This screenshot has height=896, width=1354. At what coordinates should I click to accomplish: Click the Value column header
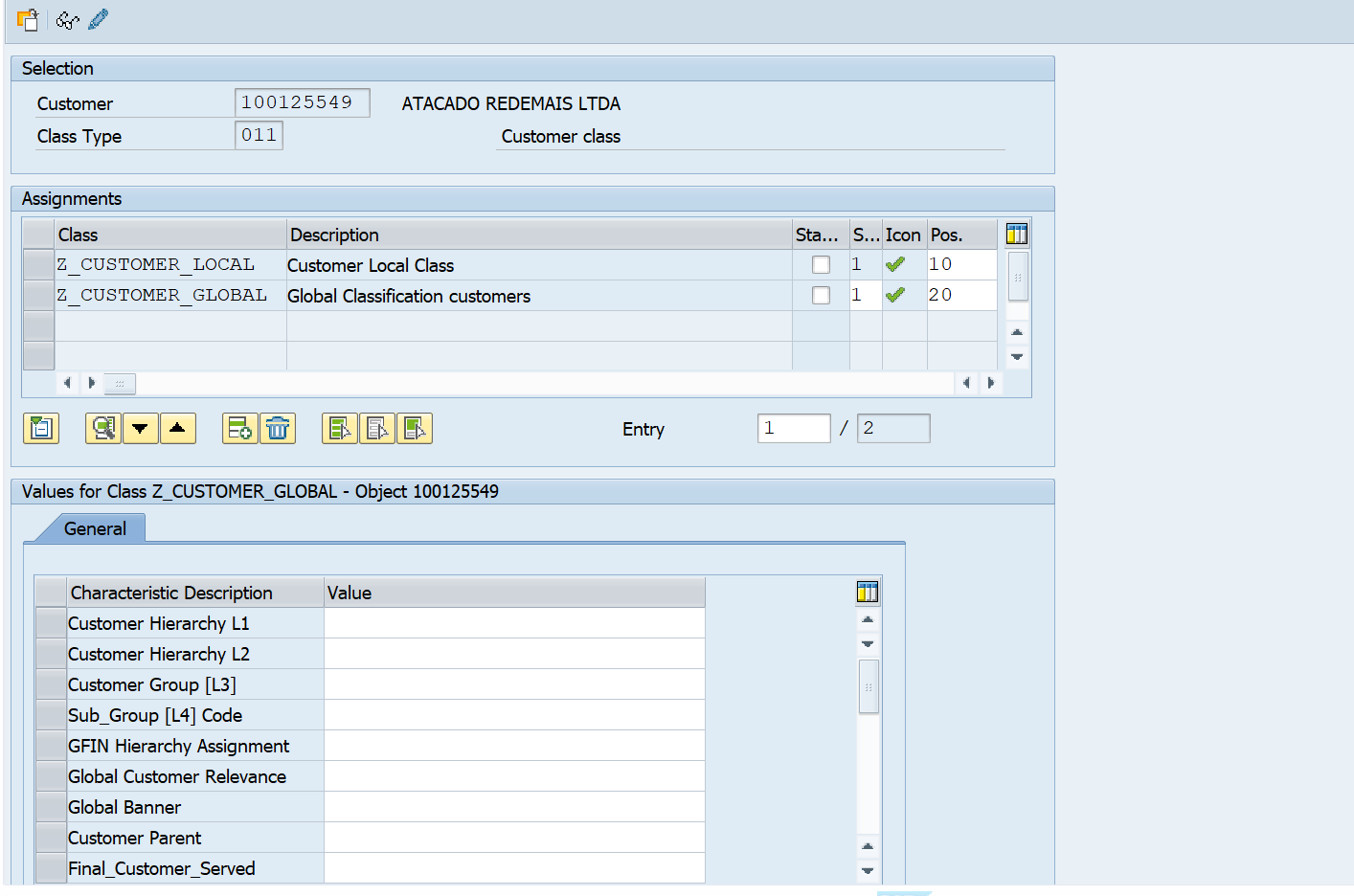pyautogui.click(x=515, y=593)
